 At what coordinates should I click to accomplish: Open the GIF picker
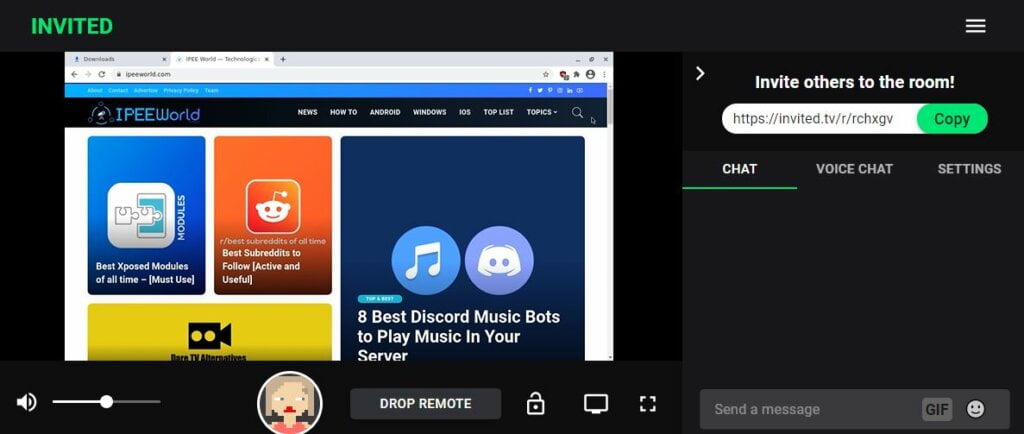click(x=937, y=409)
